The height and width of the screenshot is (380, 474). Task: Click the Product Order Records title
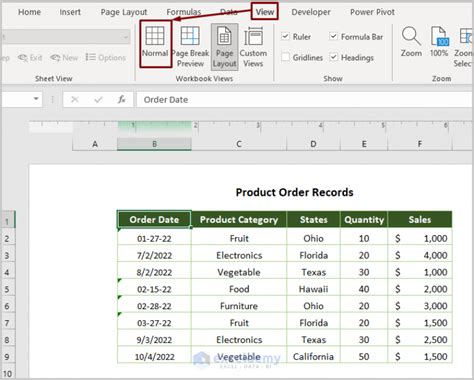[295, 192]
